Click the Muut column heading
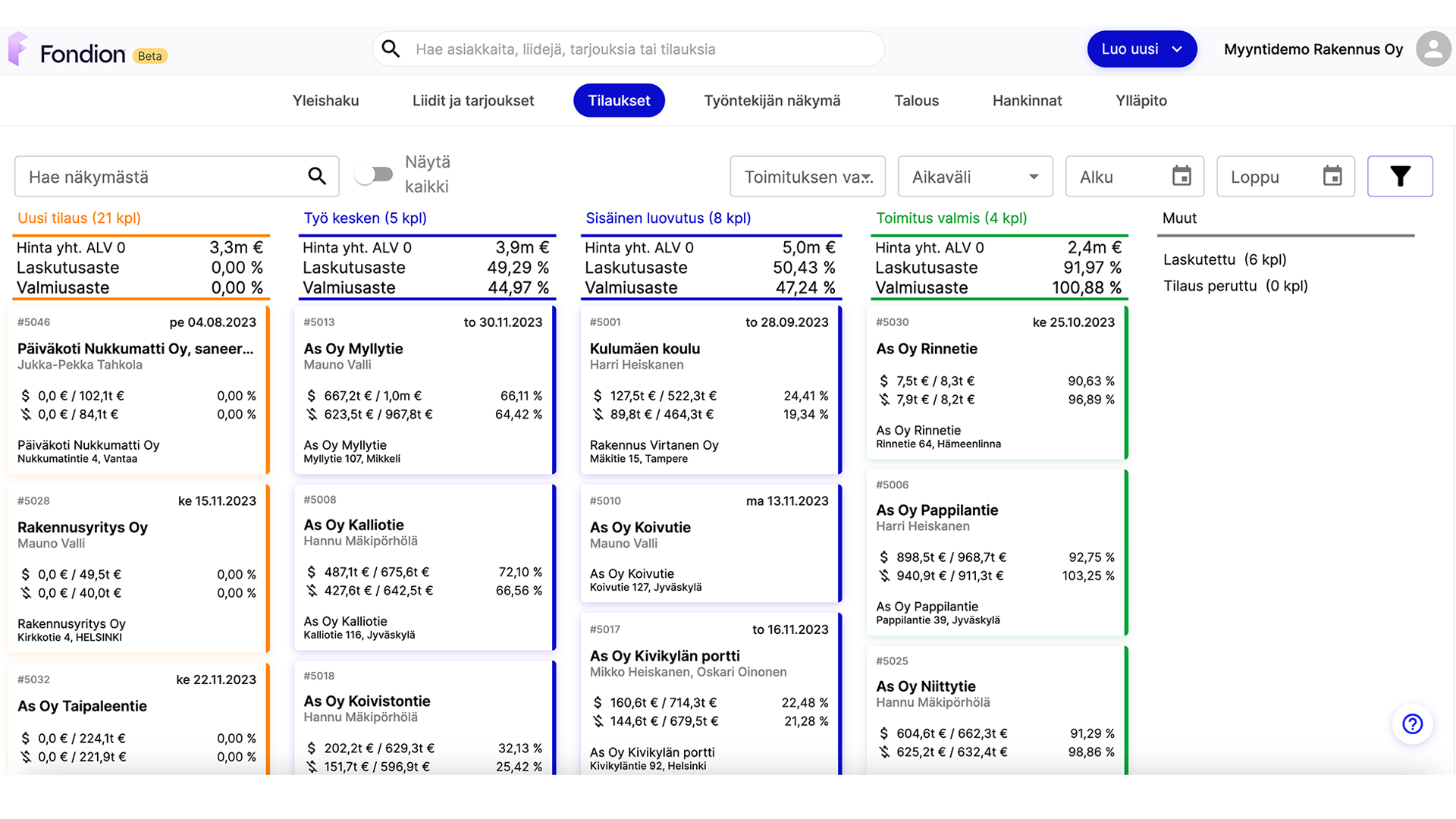This screenshot has height=819, width=1456. click(1179, 218)
